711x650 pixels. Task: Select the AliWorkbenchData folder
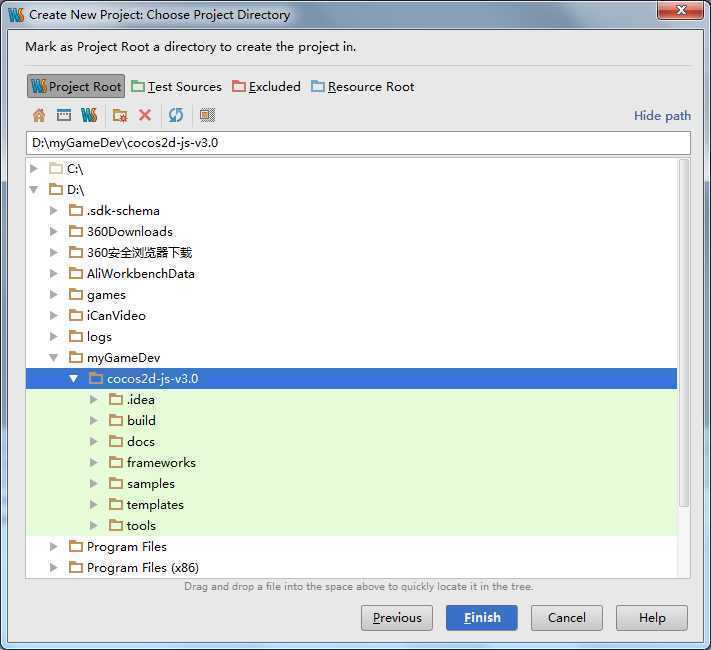click(x=132, y=274)
